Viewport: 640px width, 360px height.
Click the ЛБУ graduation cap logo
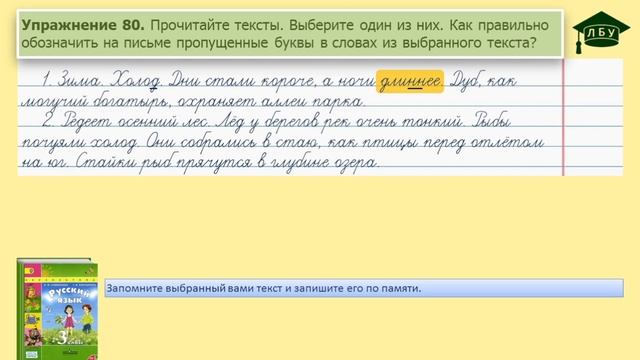pyautogui.click(x=601, y=32)
